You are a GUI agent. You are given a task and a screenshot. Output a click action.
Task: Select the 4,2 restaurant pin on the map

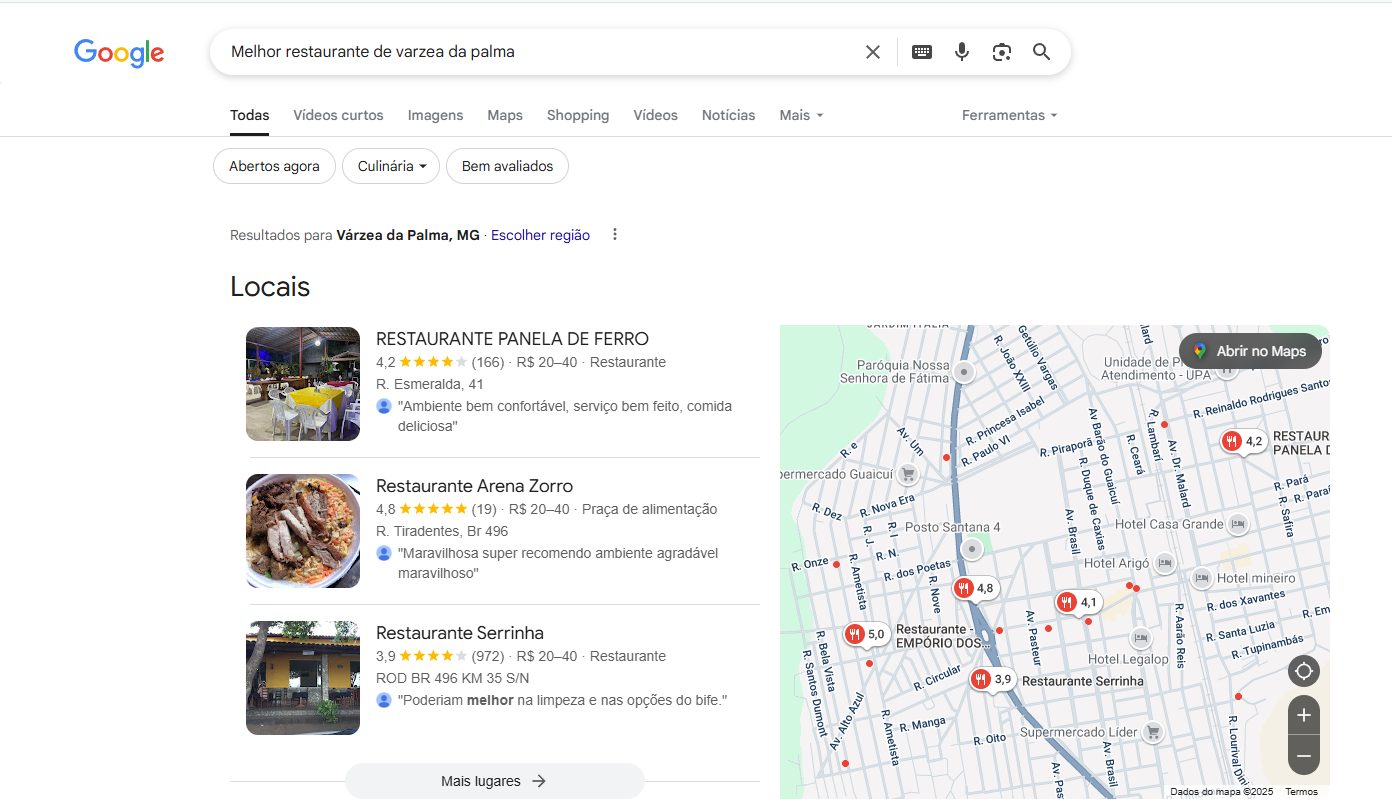pos(1244,441)
